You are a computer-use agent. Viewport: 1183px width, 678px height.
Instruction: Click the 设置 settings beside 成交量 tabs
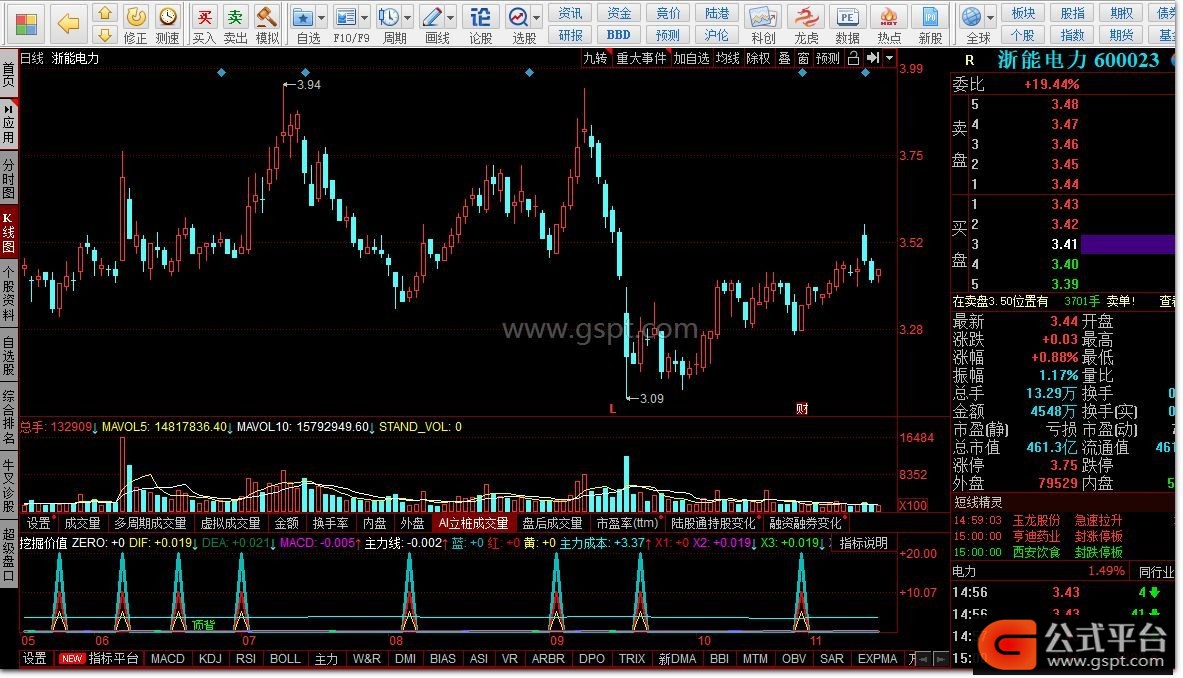point(38,523)
